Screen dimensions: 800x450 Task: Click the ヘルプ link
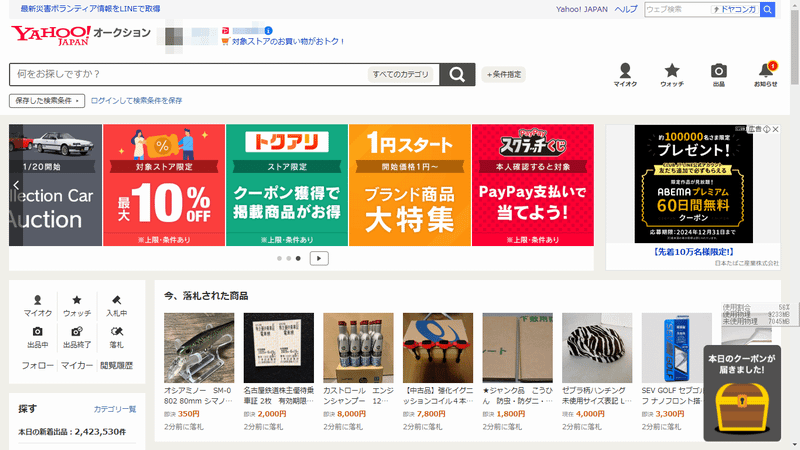(x=626, y=9)
